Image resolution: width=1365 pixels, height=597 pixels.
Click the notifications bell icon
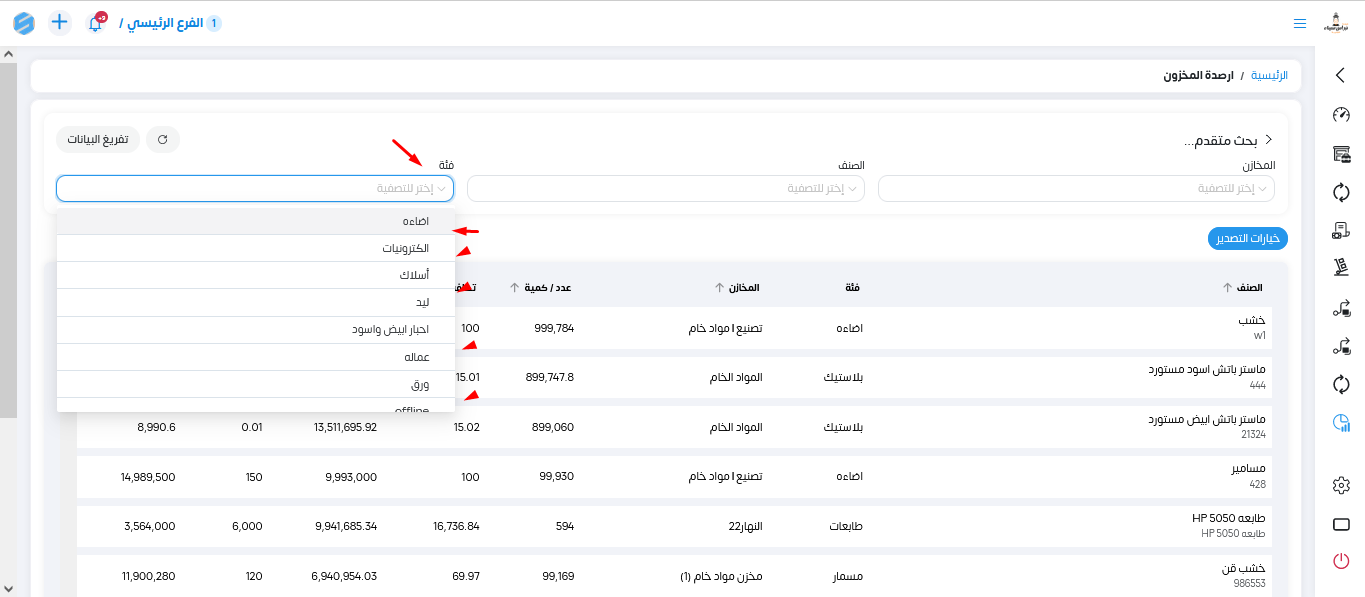[96, 23]
